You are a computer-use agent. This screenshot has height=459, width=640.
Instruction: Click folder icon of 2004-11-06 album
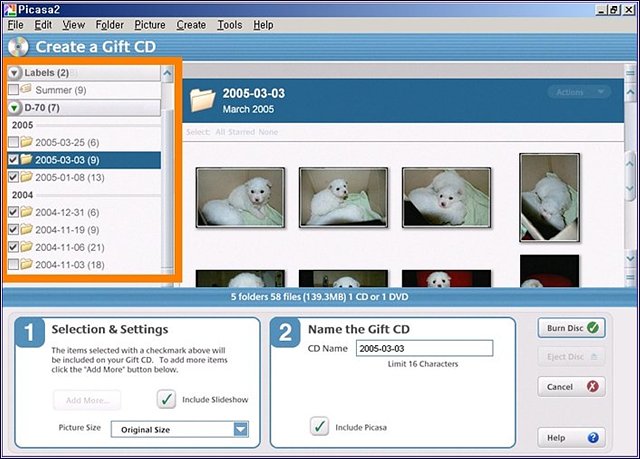26,246
